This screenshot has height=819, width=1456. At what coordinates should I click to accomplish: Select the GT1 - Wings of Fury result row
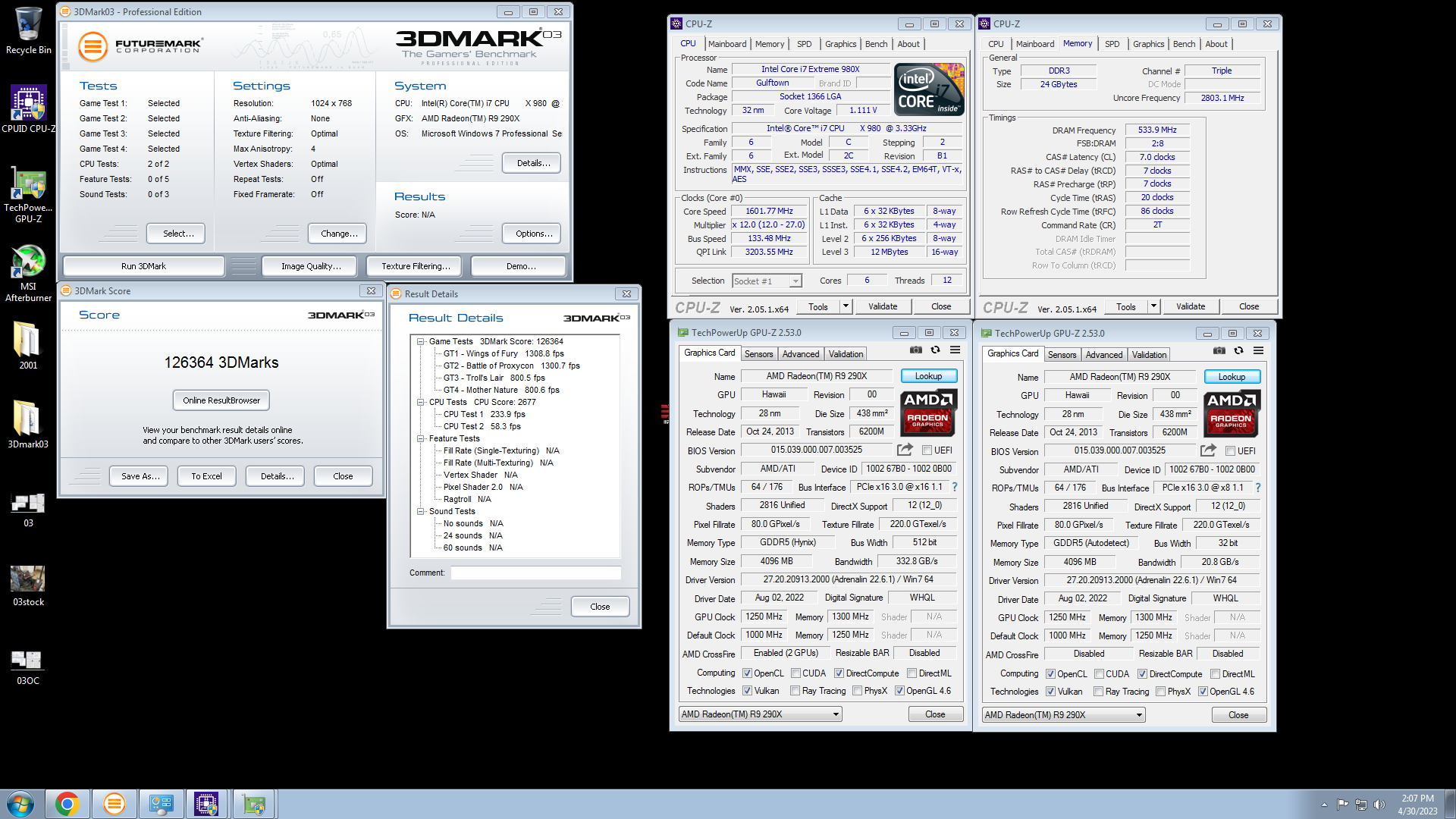[x=504, y=353]
